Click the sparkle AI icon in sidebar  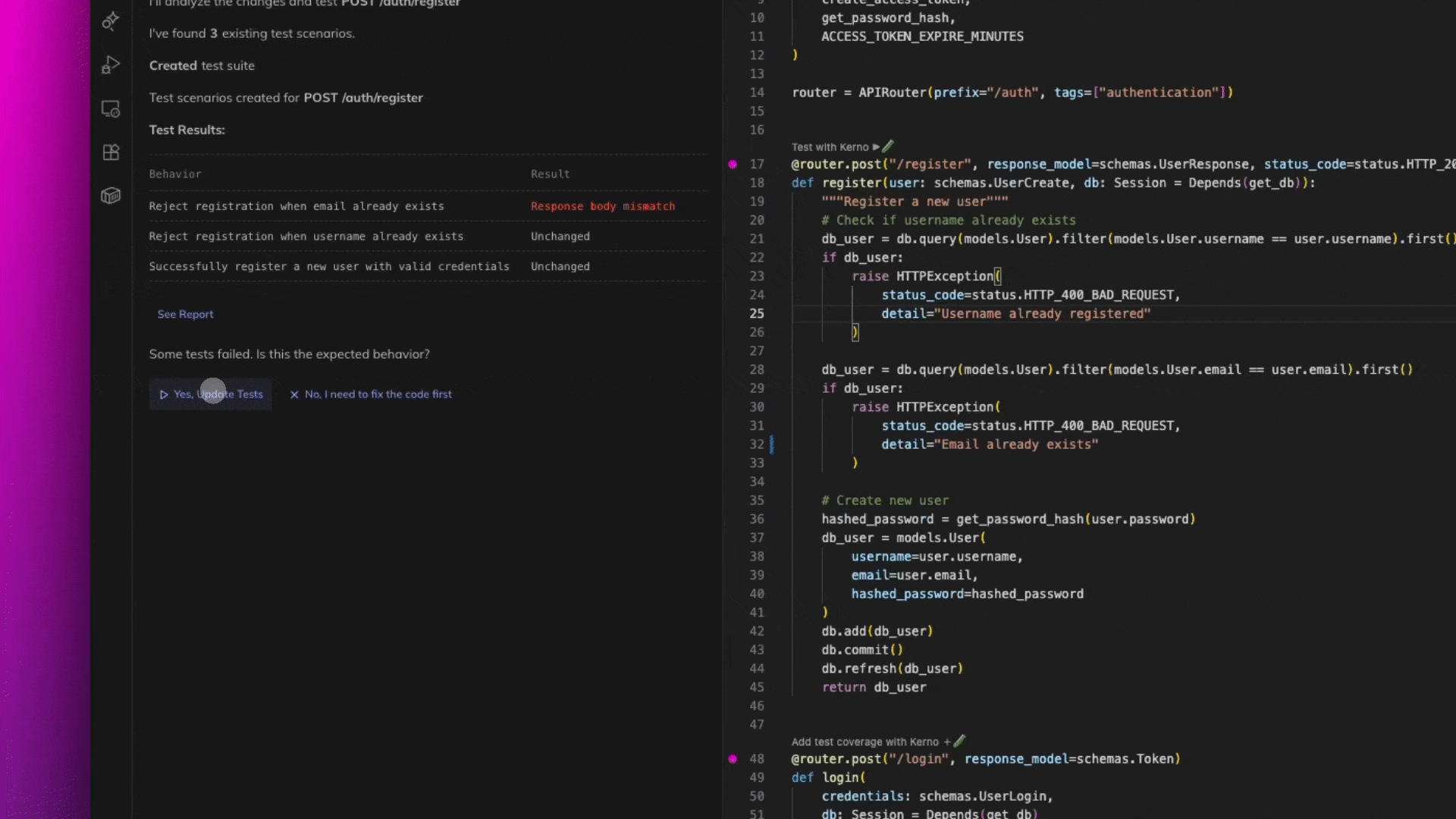pyautogui.click(x=111, y=21)
